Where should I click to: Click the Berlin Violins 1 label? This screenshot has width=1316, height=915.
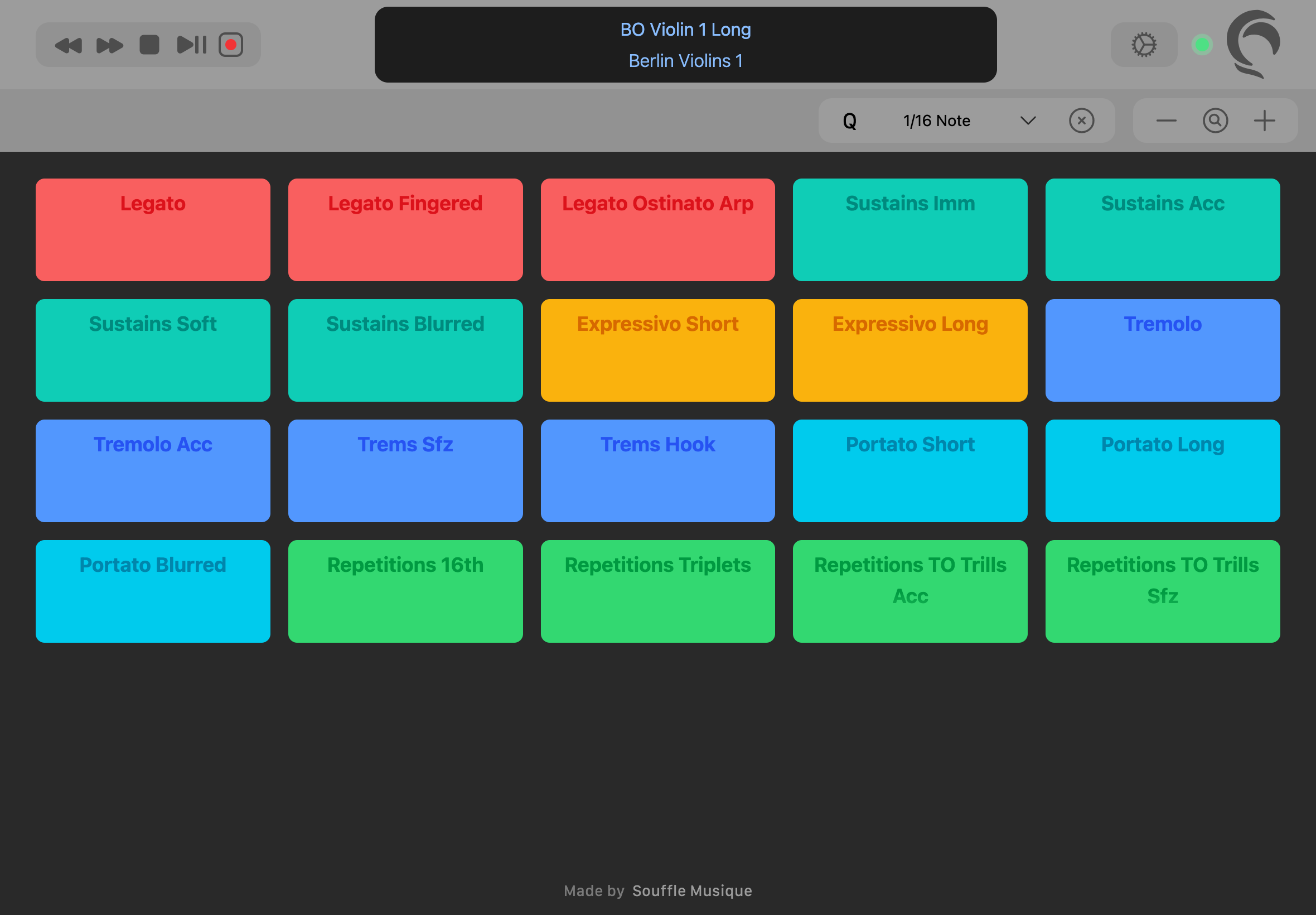point(685,61)
